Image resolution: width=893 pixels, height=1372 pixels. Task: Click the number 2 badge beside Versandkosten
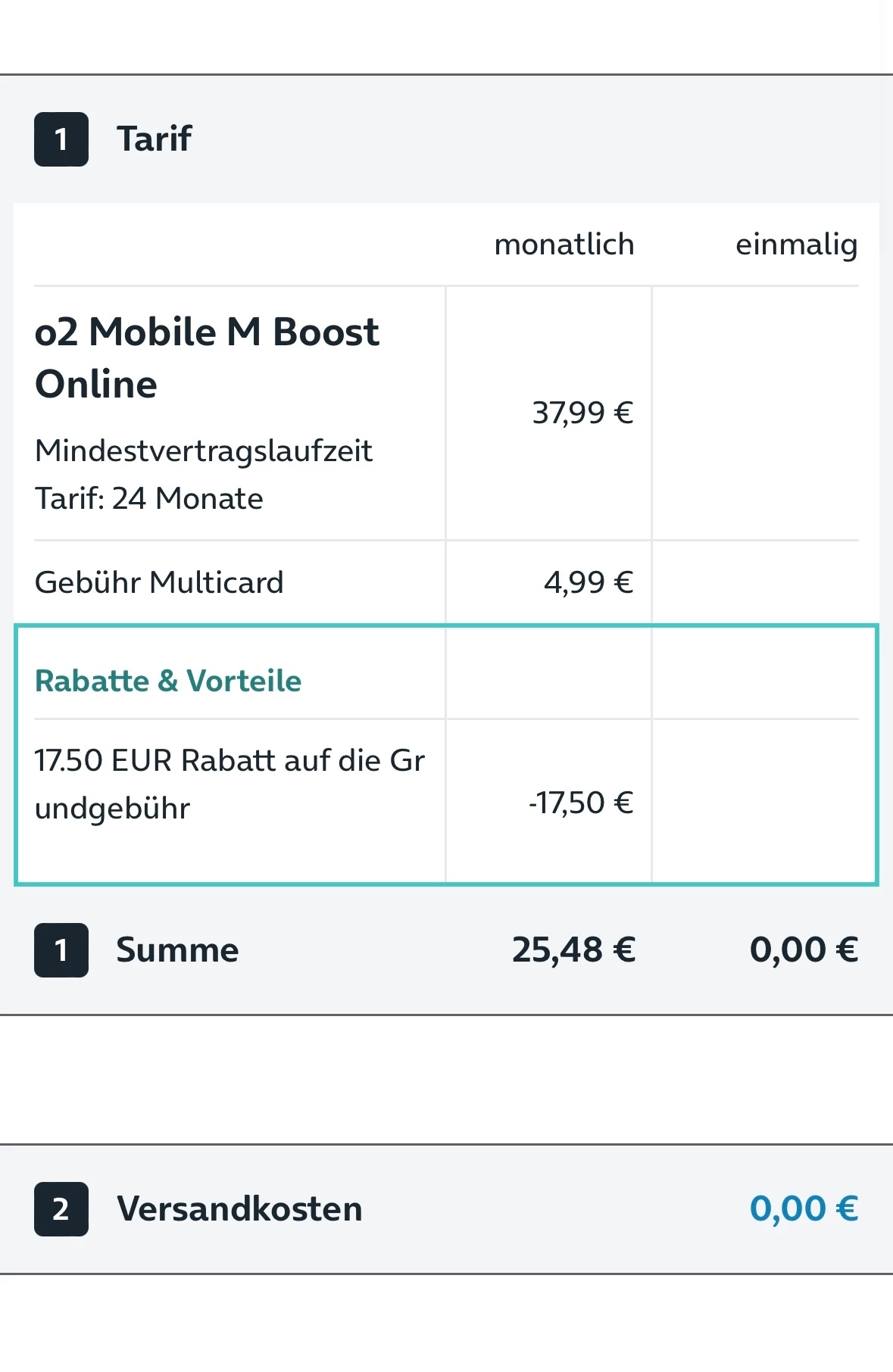61,1209
